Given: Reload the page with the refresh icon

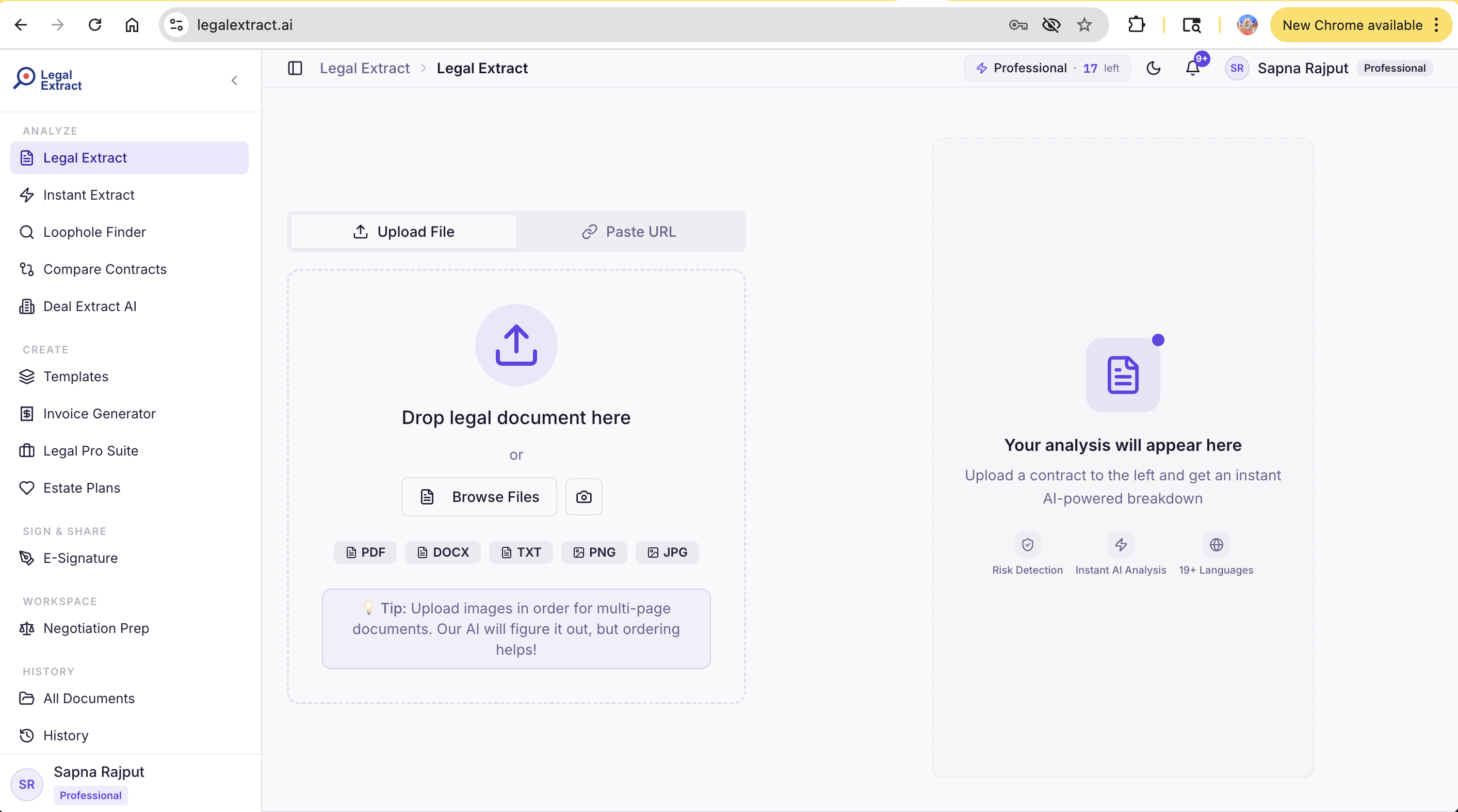Looking at the screenshot, I should point(95,25).
